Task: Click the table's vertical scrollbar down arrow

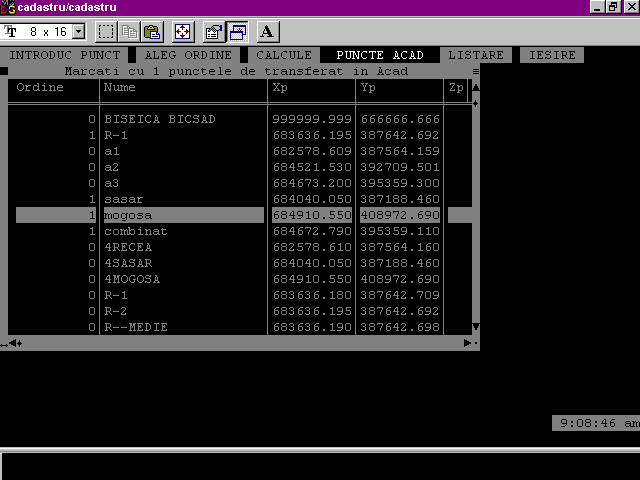Action: (x=475, y=327)
